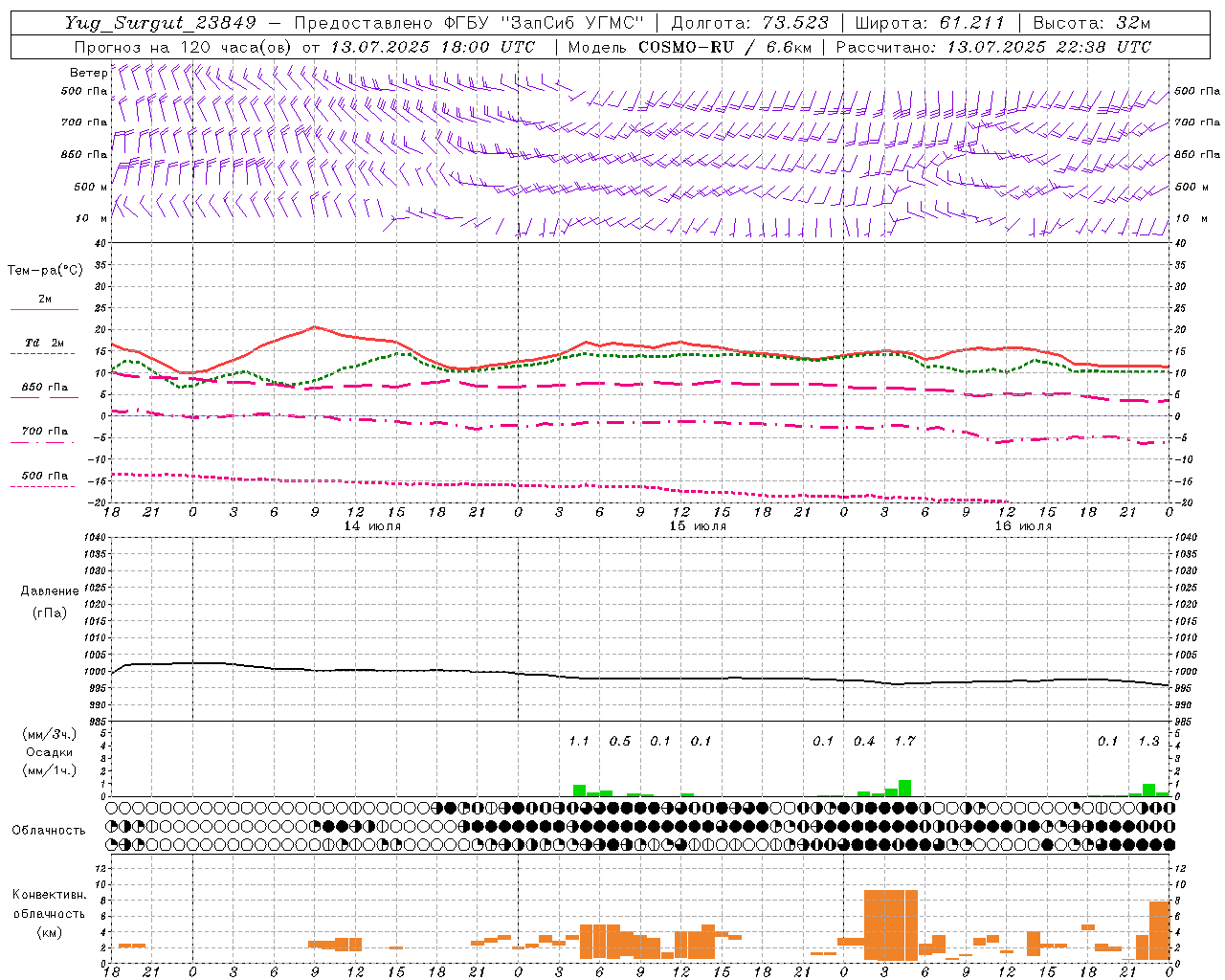Click the station title Yug_Surgut_23849
The height and width of the screenshot is (980, 1225).
click(x=161, y=23)
